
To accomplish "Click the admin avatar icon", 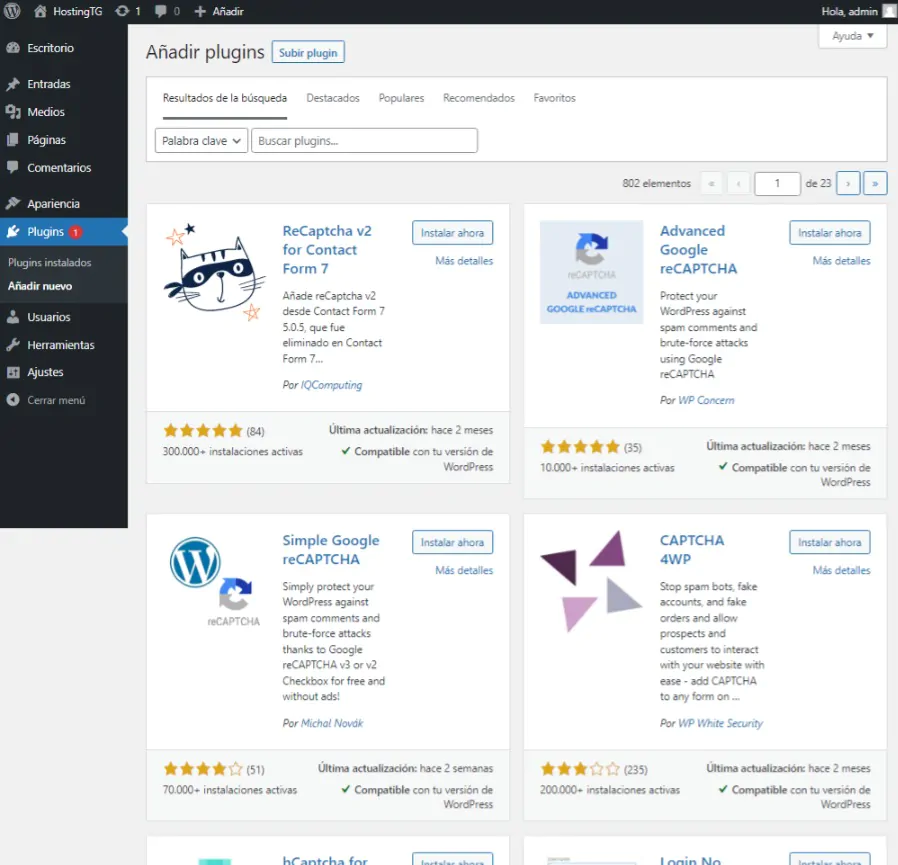I will pyautogui.click(x=889, y=11).
